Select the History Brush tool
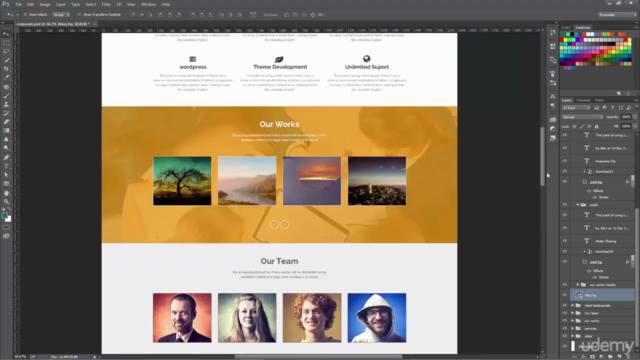Viewport: 640px width, 360px height. [6, 113]
